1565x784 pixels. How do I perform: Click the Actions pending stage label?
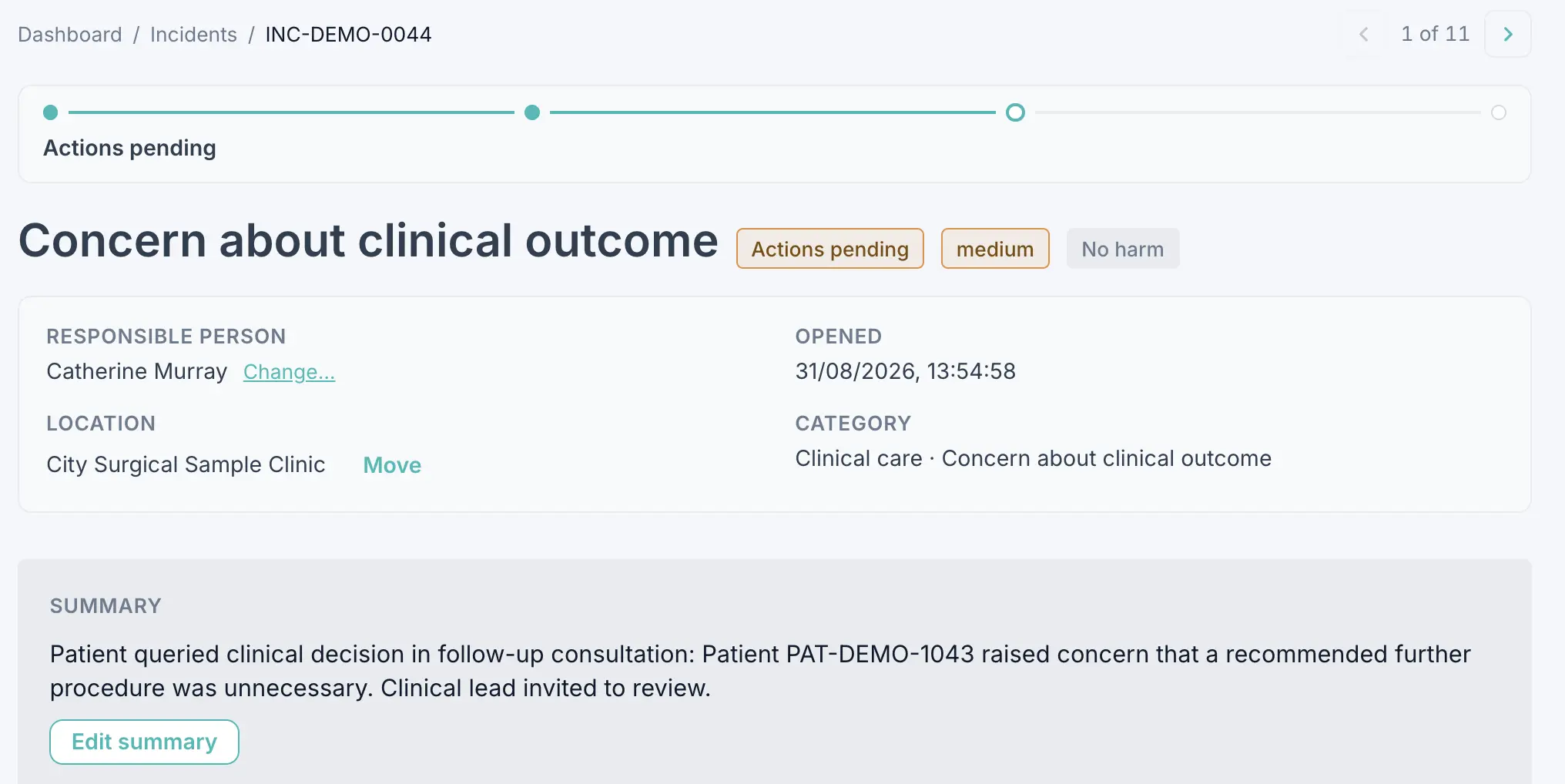tap(129, 148)
